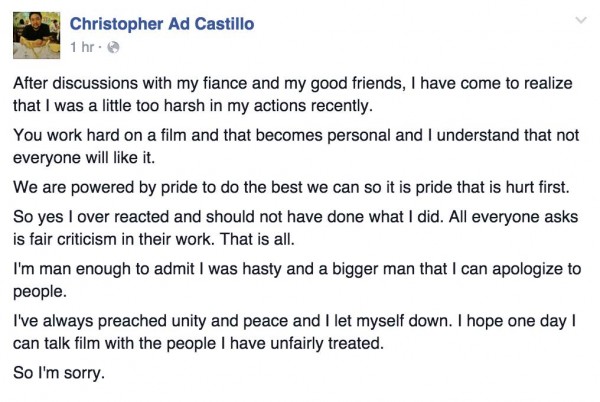Open Christopher Ad Castillo's profile picture
This screenshot has width=600, height=402.
(x=36, y=35)
